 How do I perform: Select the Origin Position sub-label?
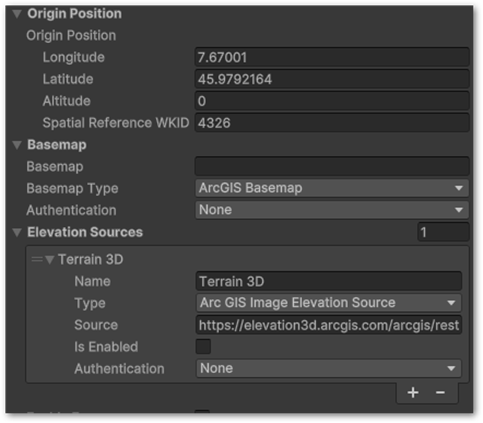71,36
